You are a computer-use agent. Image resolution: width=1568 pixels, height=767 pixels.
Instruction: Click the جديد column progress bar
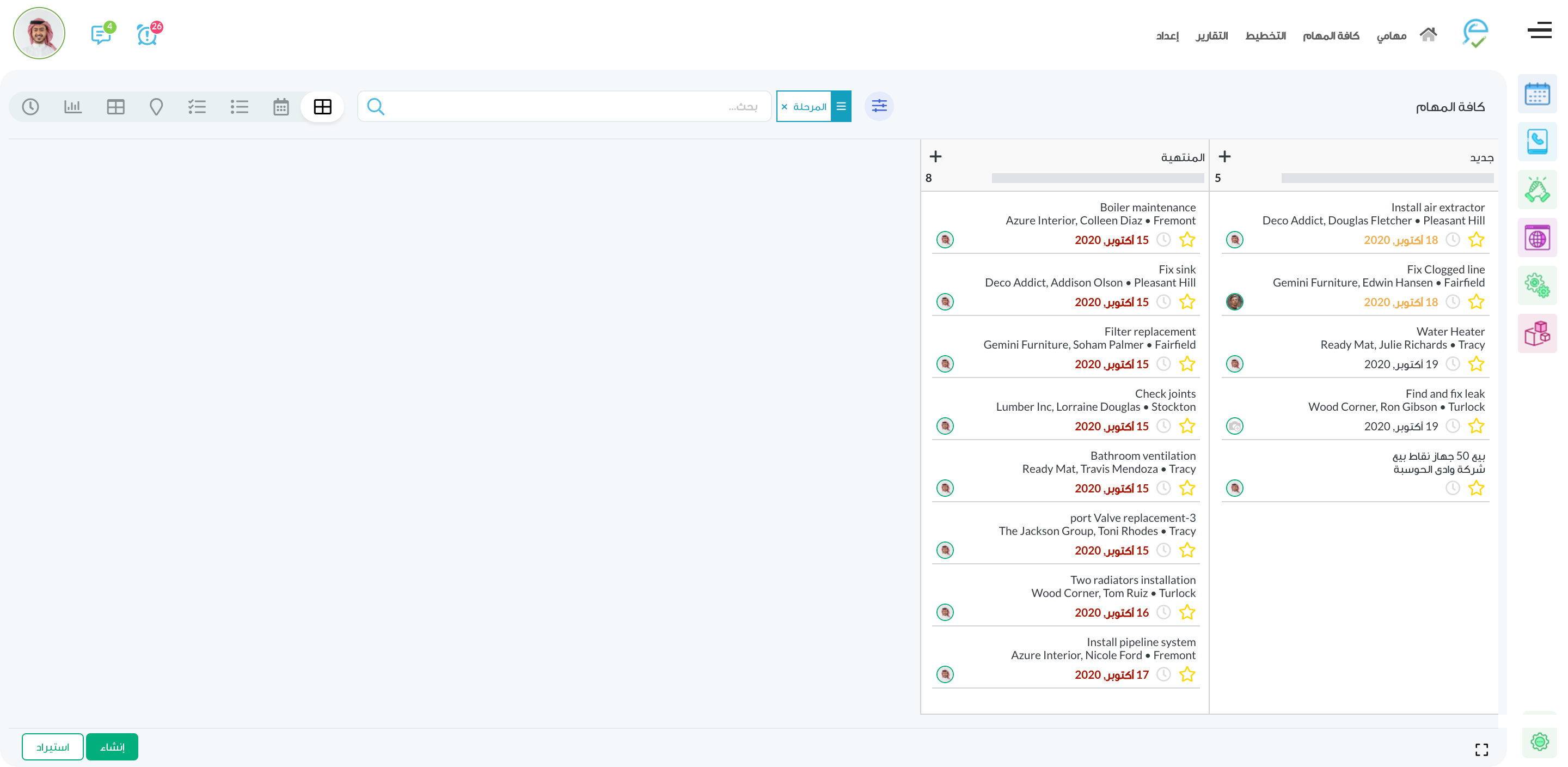(1387, 178)
